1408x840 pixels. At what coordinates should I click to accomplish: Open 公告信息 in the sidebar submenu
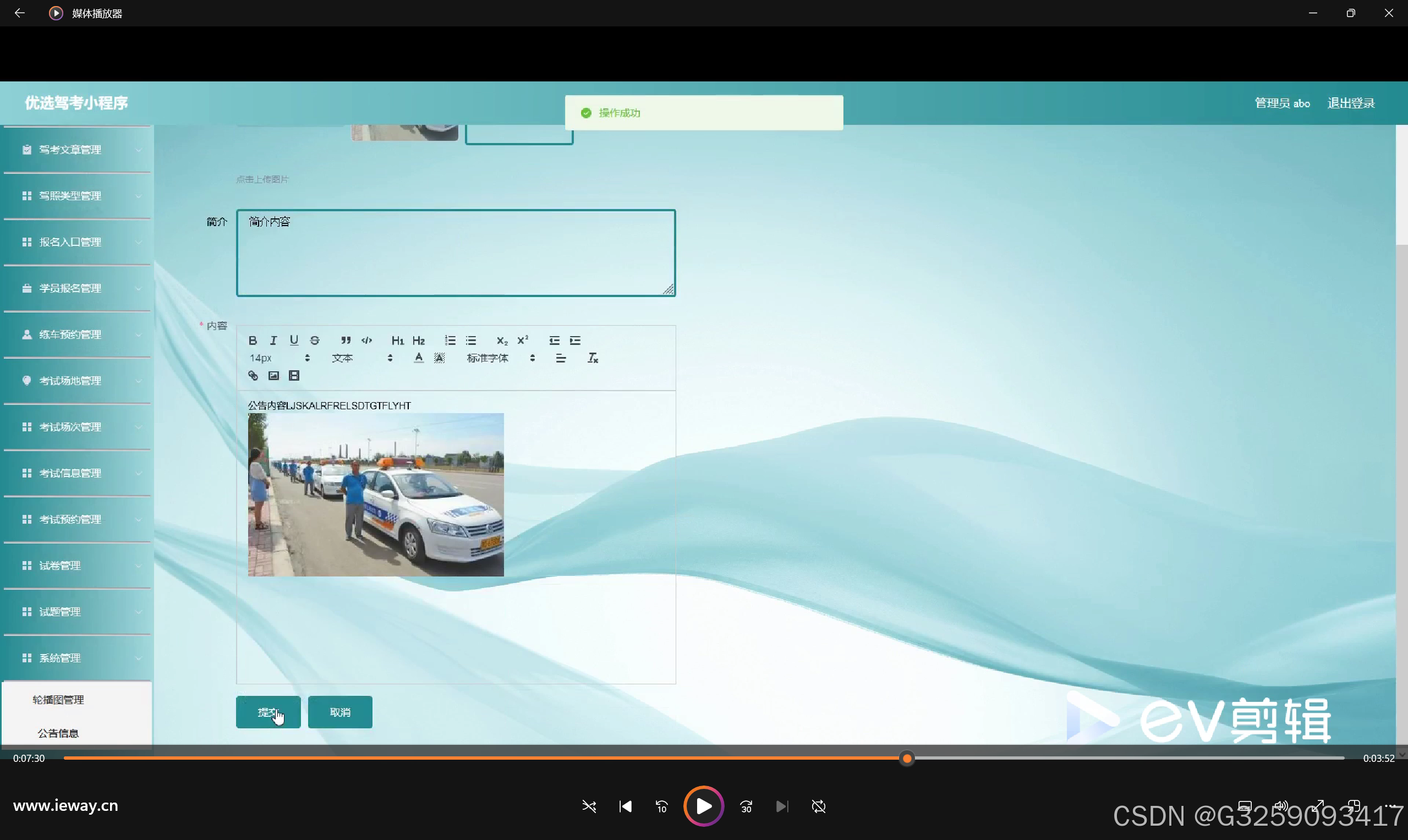[58, 733]
